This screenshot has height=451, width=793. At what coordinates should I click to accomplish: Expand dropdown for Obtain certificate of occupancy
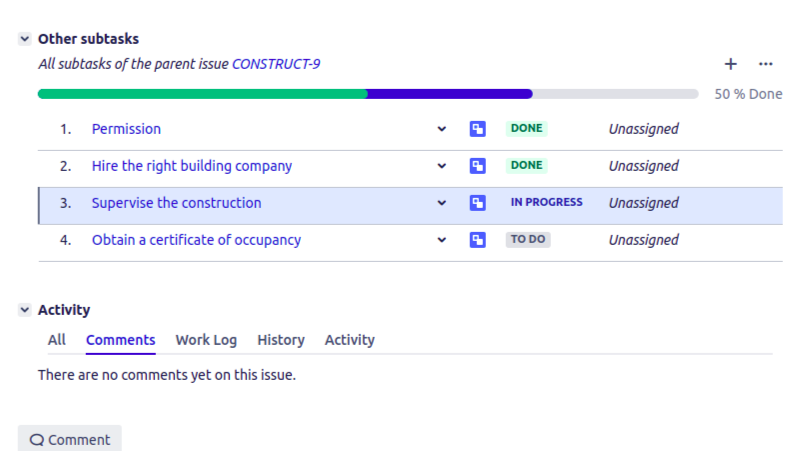[442, 240]
